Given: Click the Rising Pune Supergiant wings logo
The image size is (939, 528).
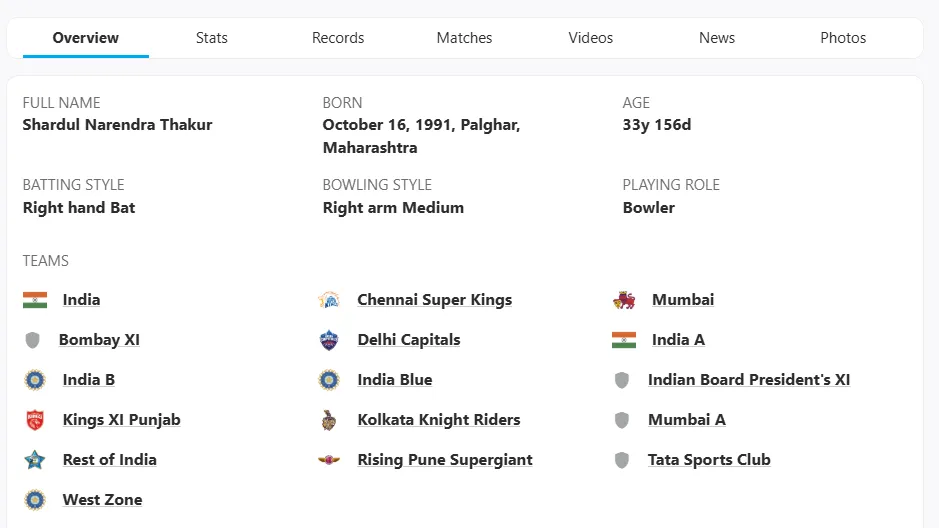Looking at the screenshot, I should coord(329,460).
